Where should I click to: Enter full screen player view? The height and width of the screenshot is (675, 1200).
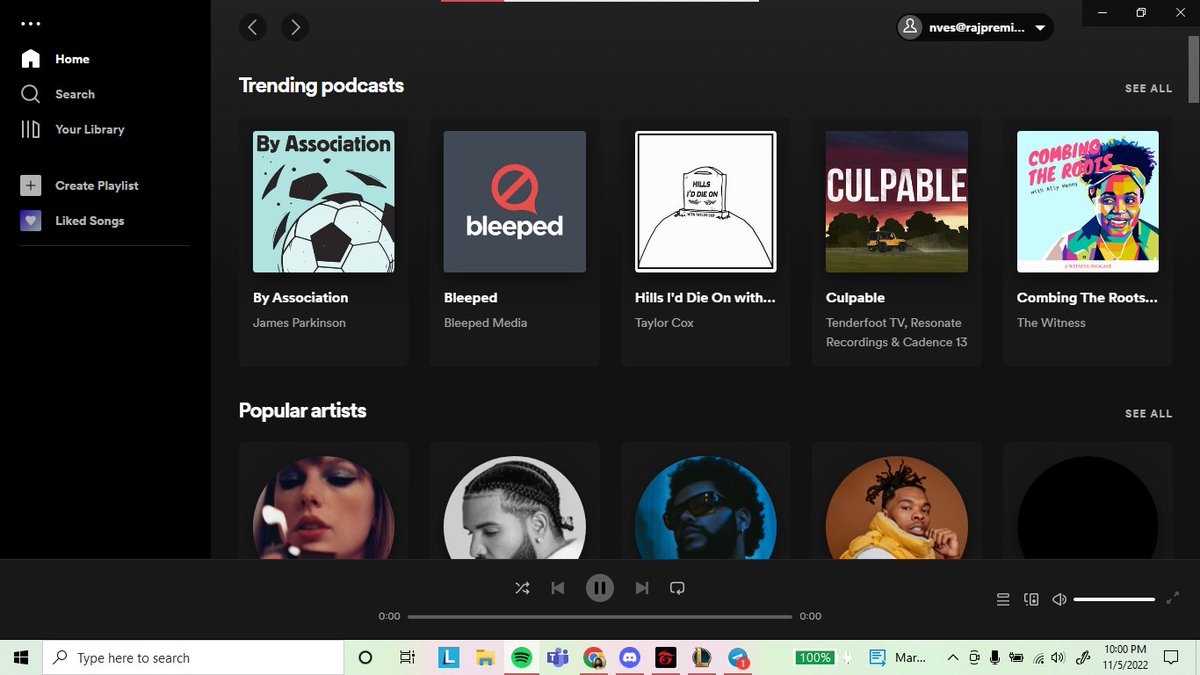click(x=1174, y=600)
